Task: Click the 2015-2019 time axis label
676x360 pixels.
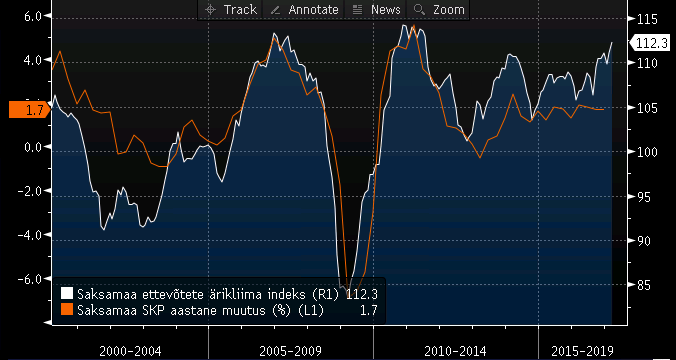Action: 582,351
